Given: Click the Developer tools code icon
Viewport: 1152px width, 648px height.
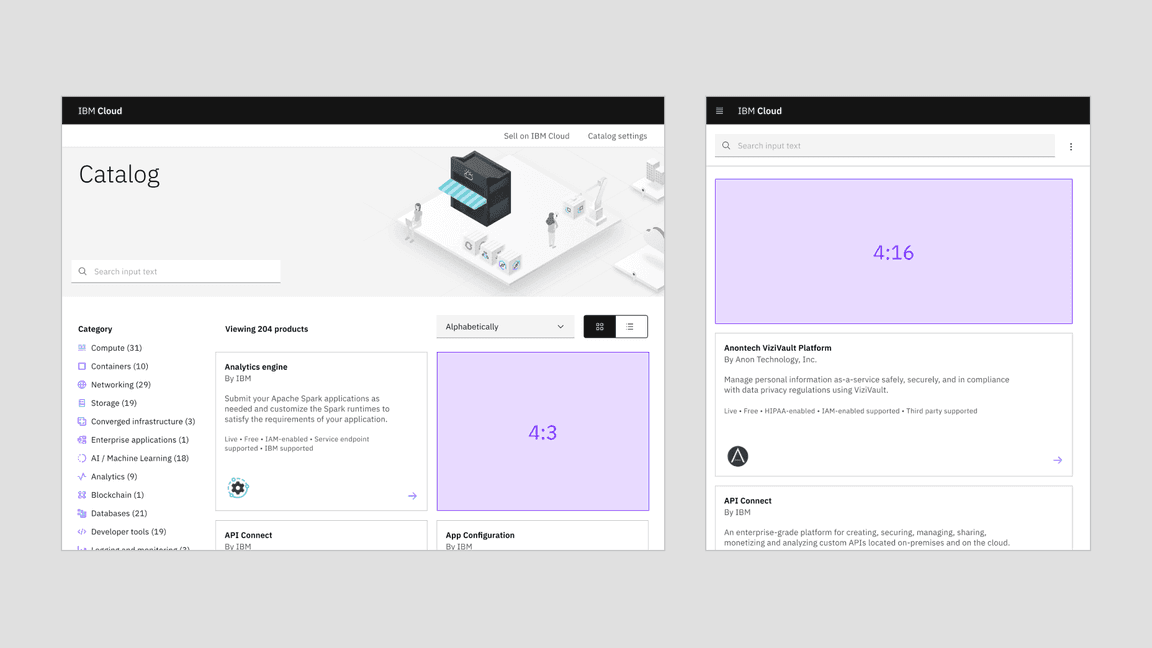Looking at the screenshot, I should point(82,531).
